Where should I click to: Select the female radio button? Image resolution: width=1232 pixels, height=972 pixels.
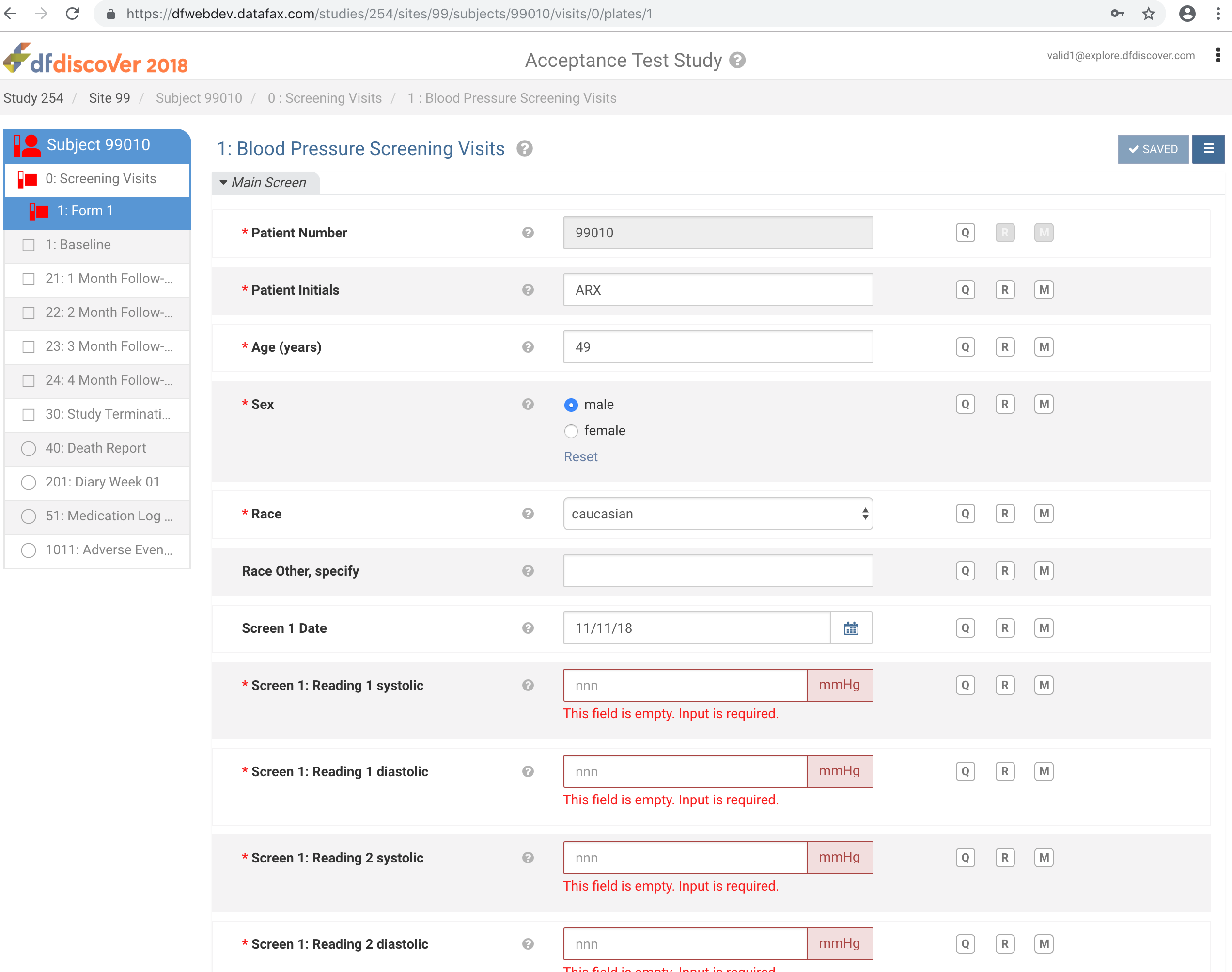[571, 431]
